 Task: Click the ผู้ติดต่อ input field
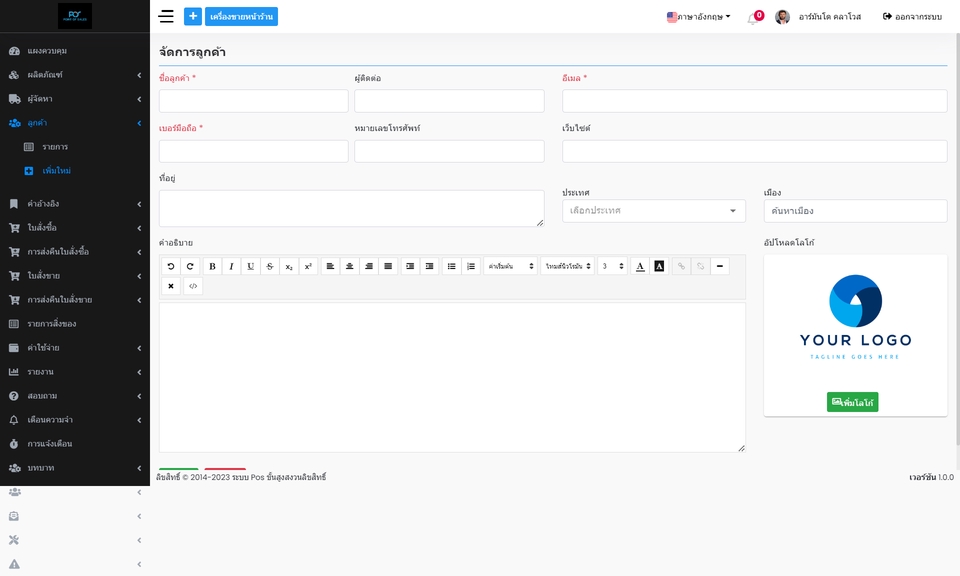tap(449, 101)
